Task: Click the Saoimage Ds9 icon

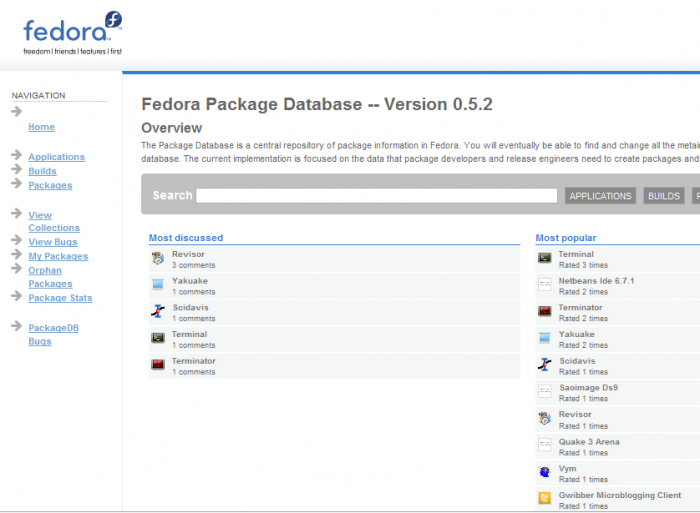Action: click(x=544, y=391)
